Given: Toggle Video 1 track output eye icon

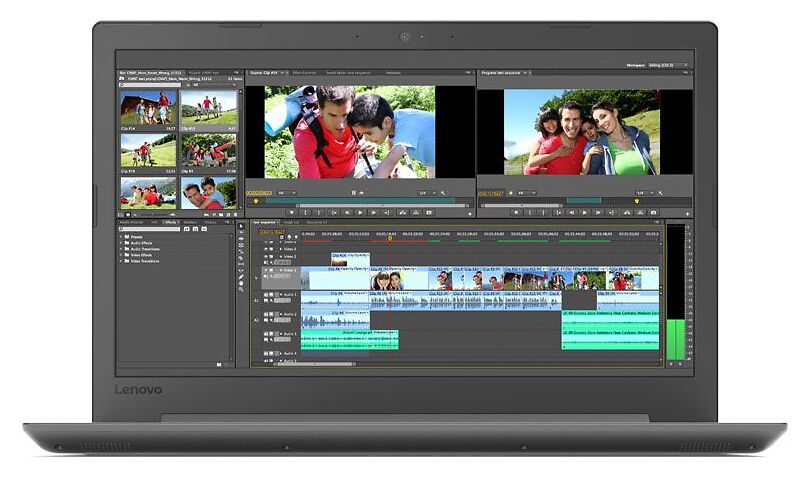Looking at the screenshot, I should [x=268, y=270].
